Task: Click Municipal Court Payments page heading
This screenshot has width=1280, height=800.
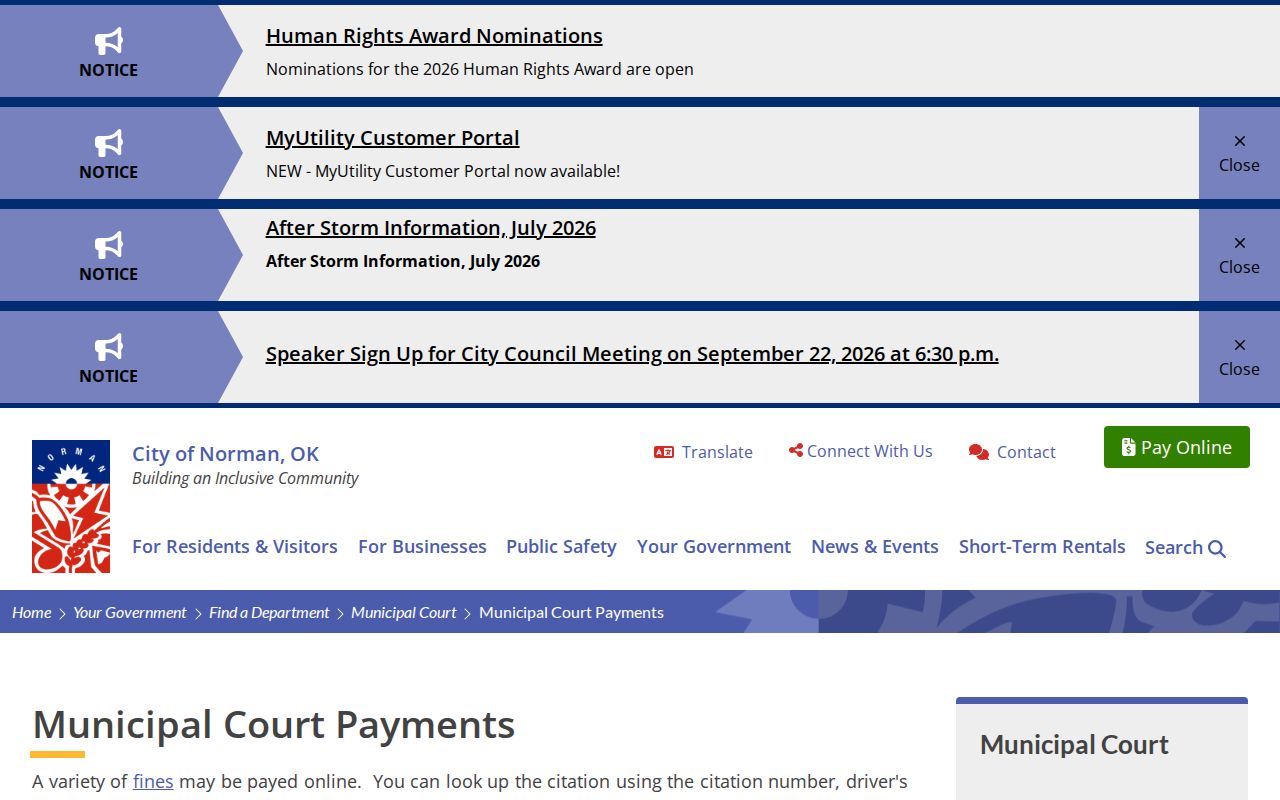Action: (274, 724)
